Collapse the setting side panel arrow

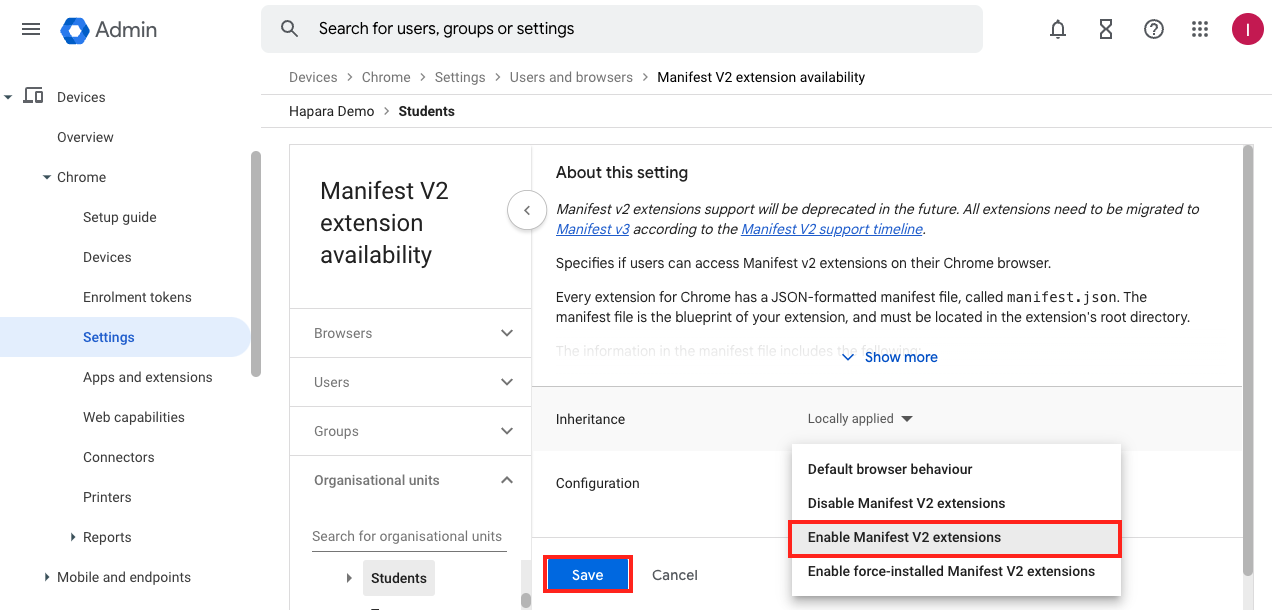(x=527, y=211)
